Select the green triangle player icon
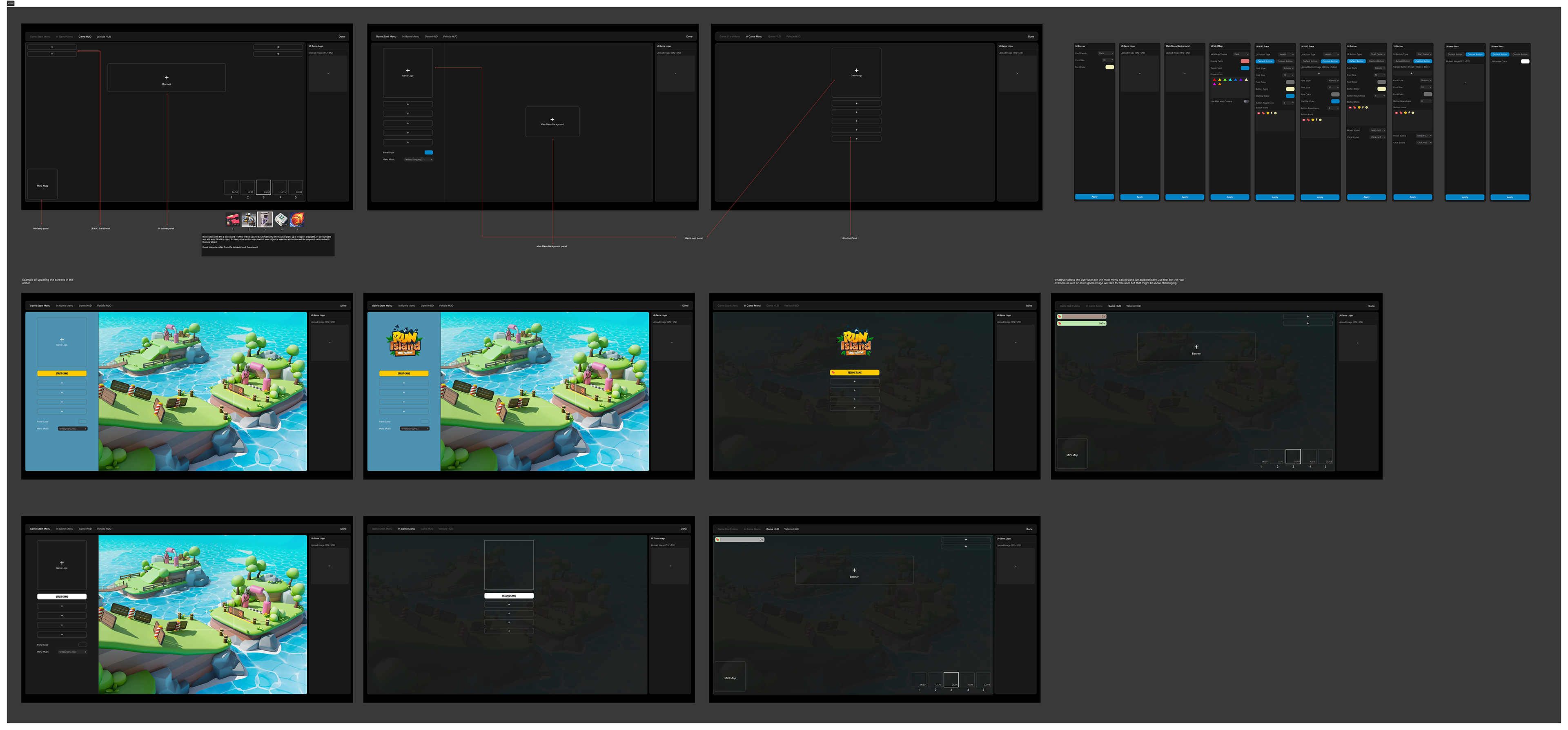The height and width of the screenshot is (730, 1568). coord(1225,80)
